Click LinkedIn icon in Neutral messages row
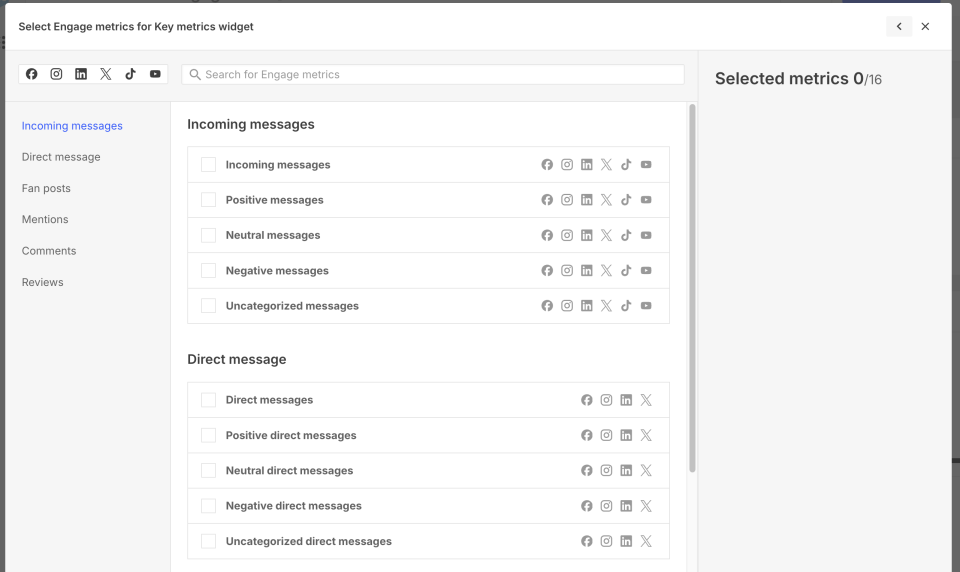The width and height of the screenshot is (960, 572). click(587, 235)
